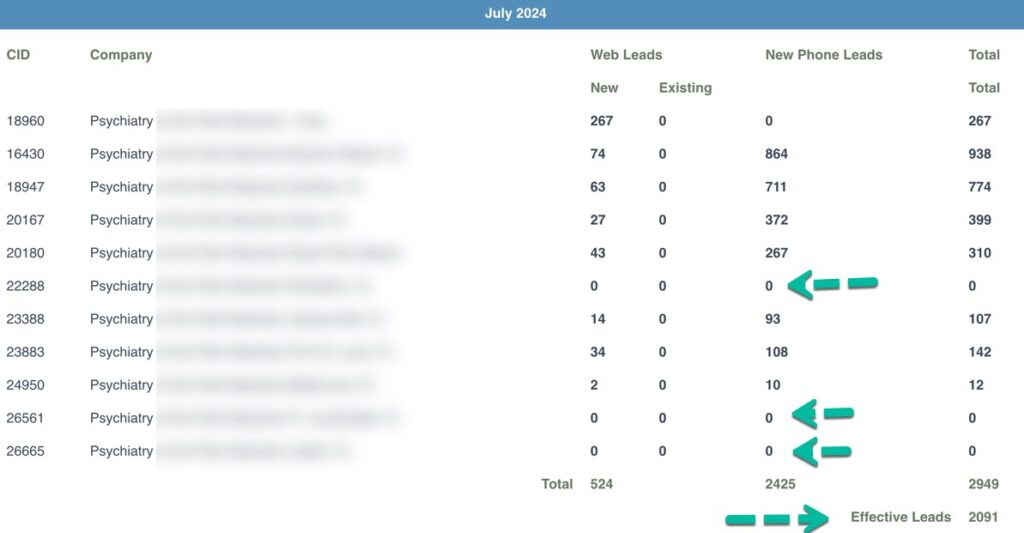Click the arrow pointing to Effective Leads

pyautogui.click(x=776, y=519)
